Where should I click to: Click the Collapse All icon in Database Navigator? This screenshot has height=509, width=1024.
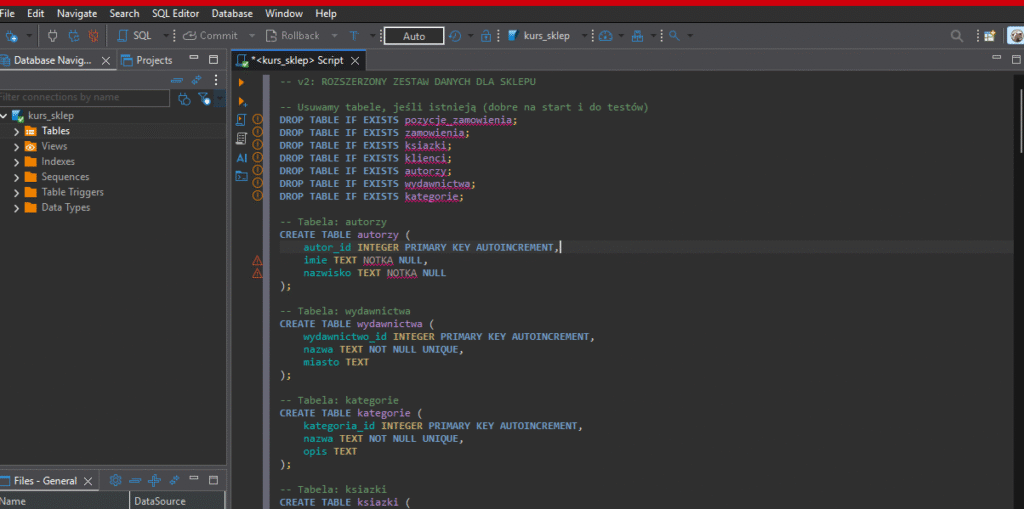(x=177, y=80)
